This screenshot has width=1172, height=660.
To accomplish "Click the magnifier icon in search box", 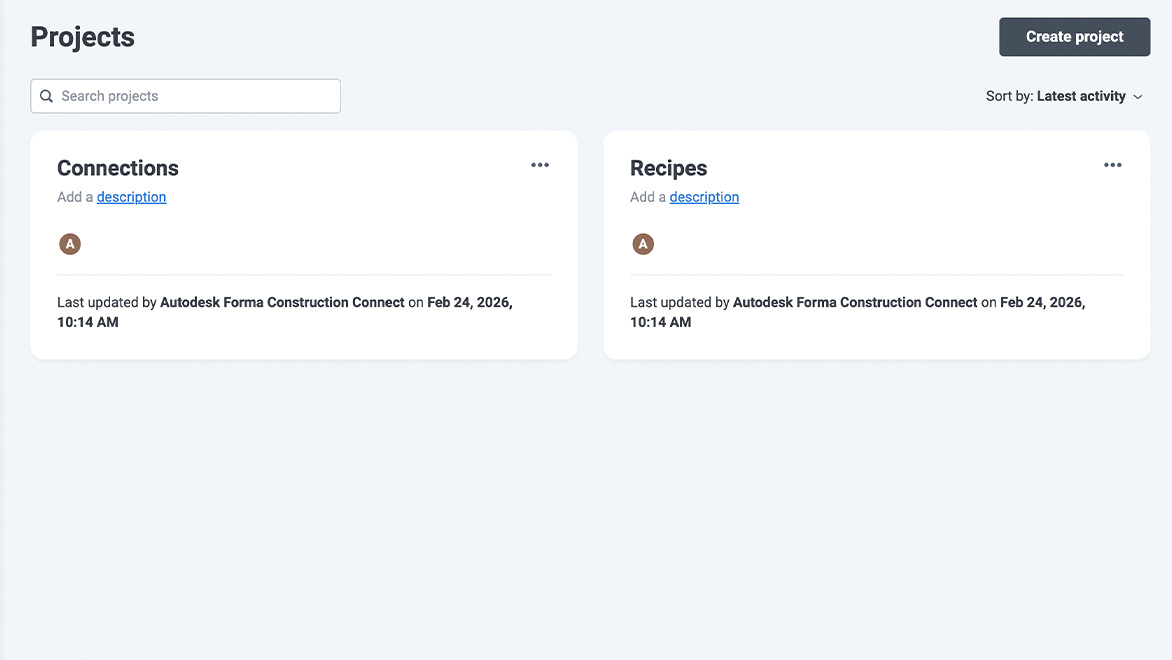I will point(46,96).
